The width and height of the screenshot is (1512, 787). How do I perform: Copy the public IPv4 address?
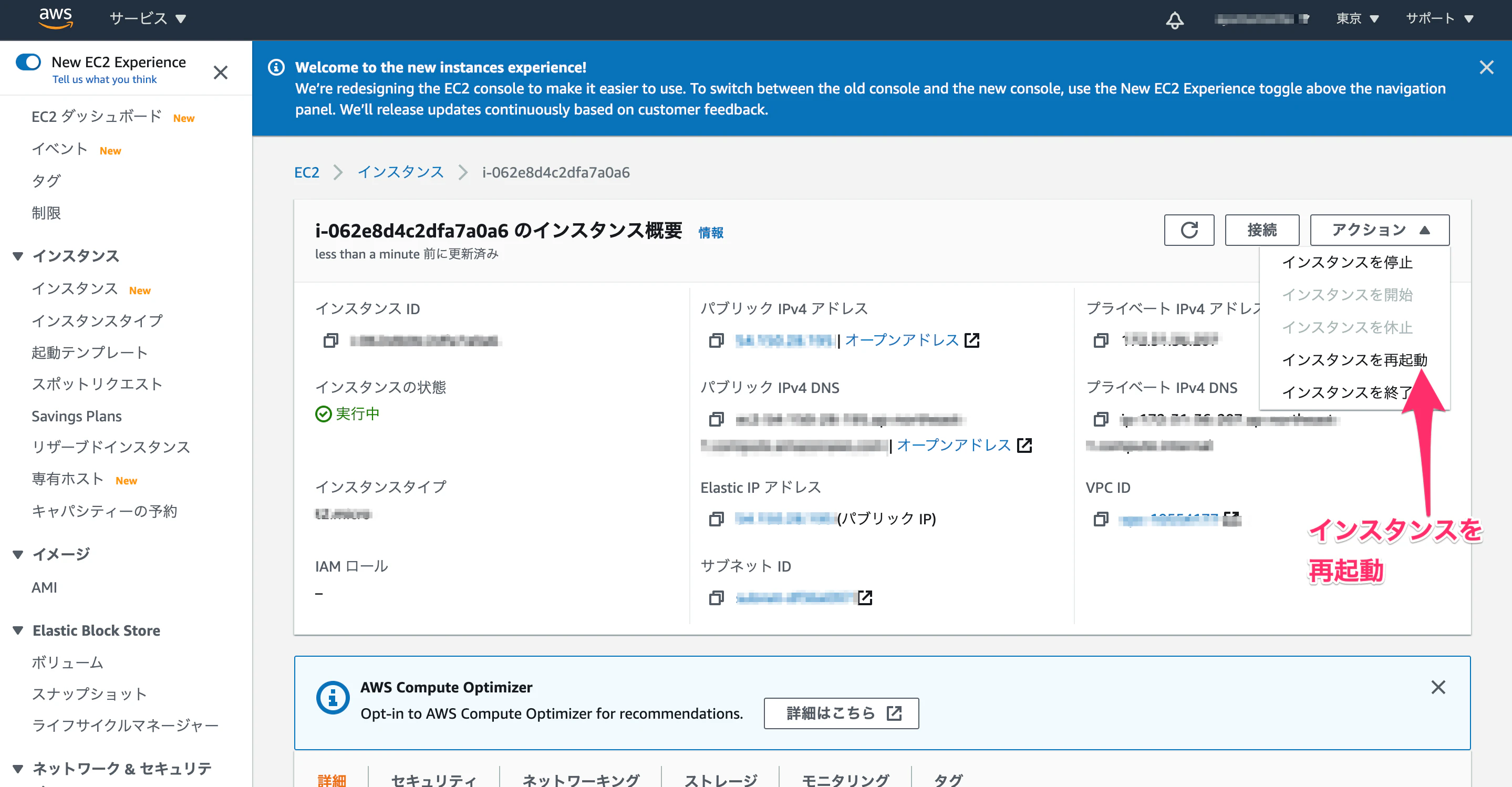[x=716, y=340]
